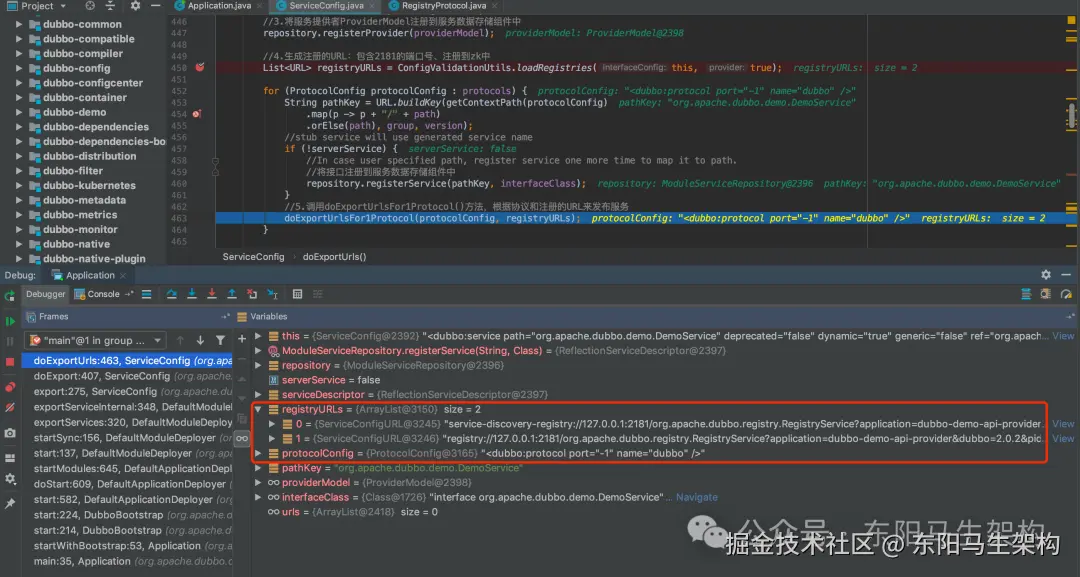This screenshot has width=1080, height=577.
Task: Toggle the Mute Breakpoints icon
Action: coord(10,408)
